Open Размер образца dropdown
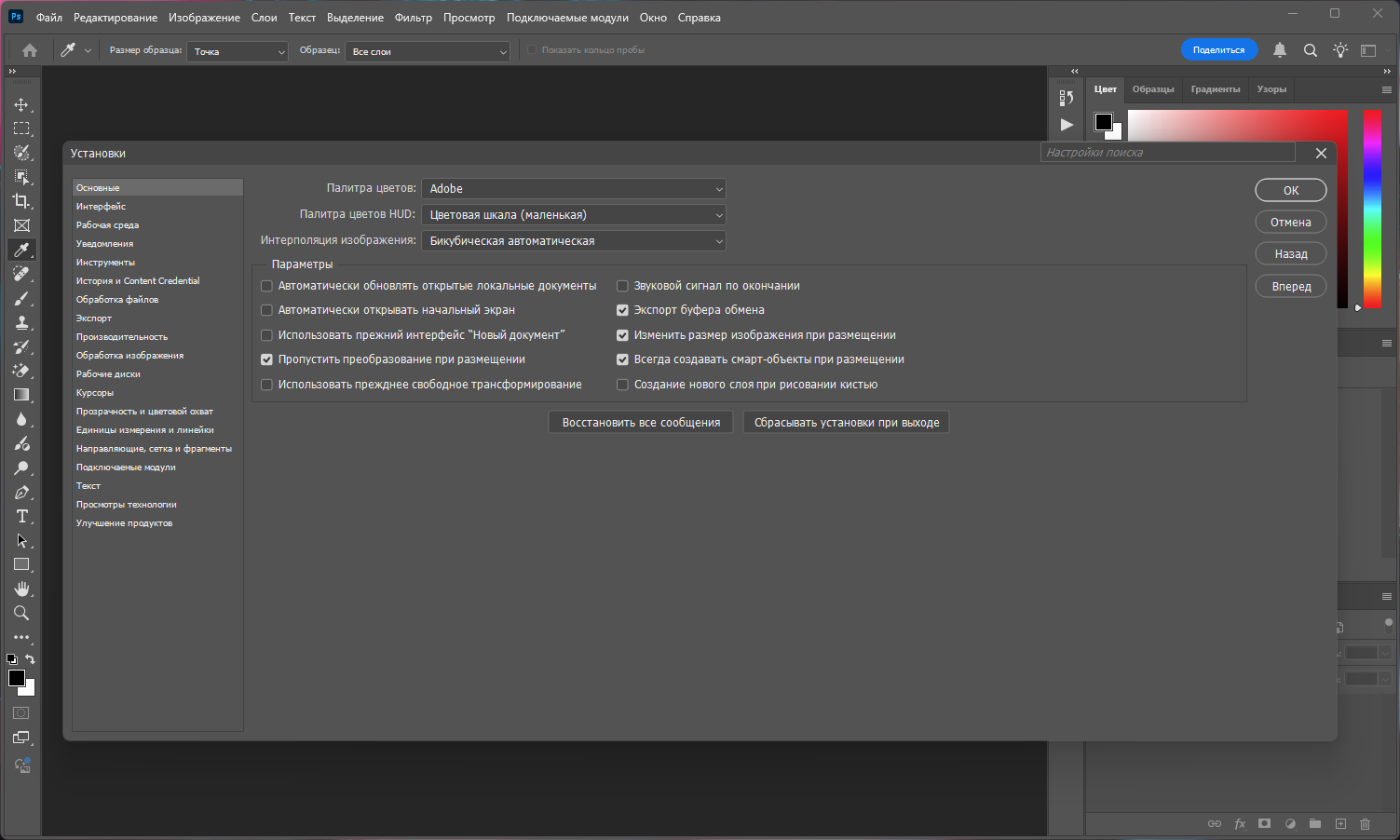The width and height of the screenshot is (1400, 840). tap(238, 51)
